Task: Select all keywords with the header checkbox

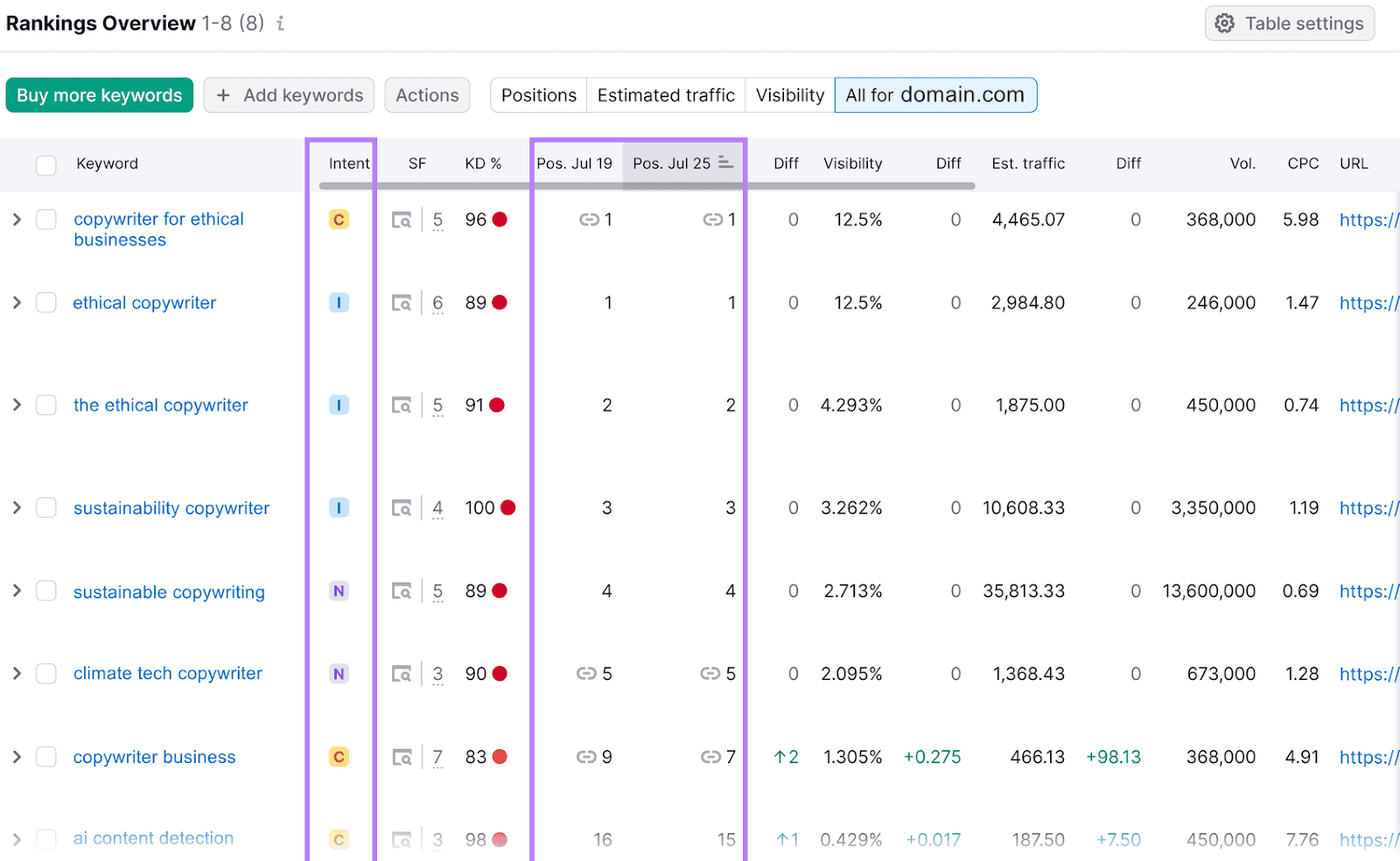Action: [x=46, y=164]
